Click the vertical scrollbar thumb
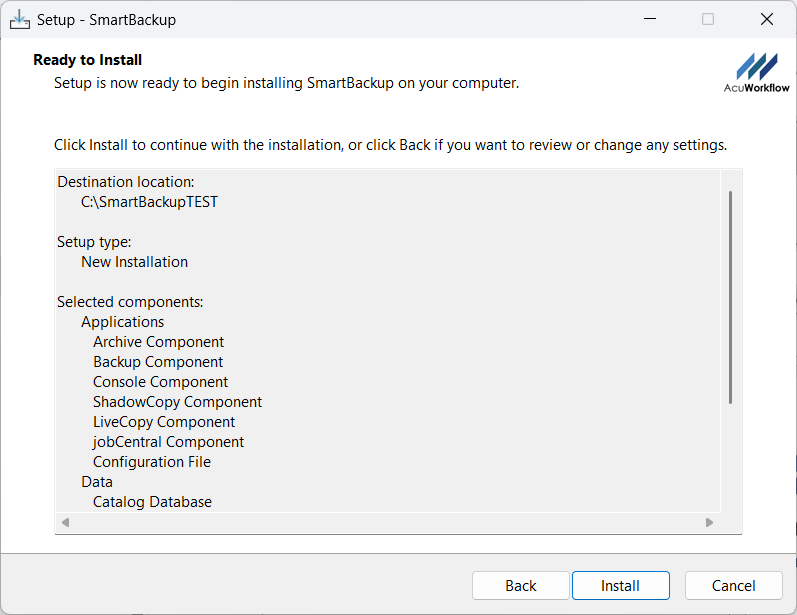 730,296
